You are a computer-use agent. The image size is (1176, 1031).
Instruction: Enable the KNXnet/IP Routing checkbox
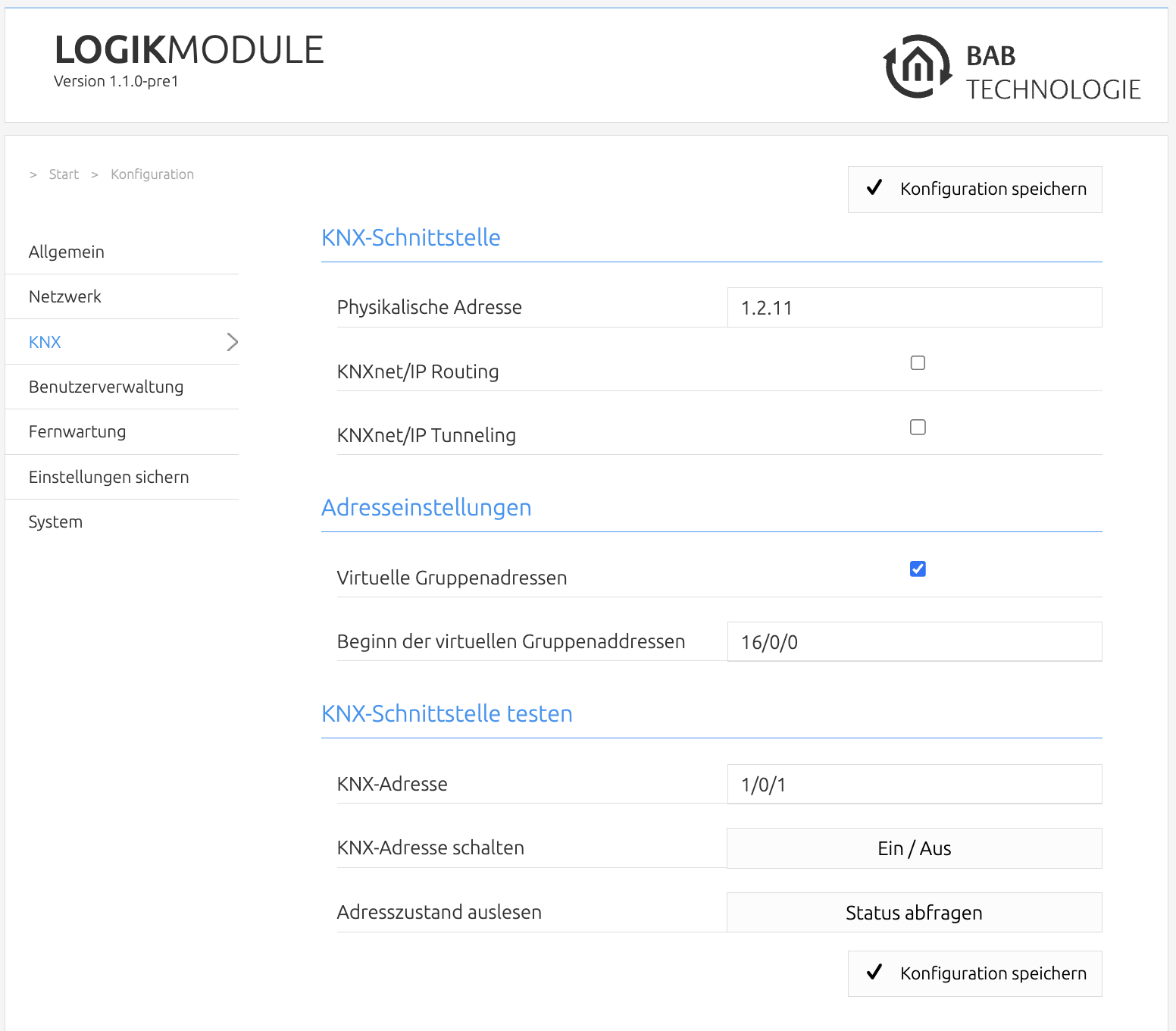pyautogui.click(x=918, y=363)
